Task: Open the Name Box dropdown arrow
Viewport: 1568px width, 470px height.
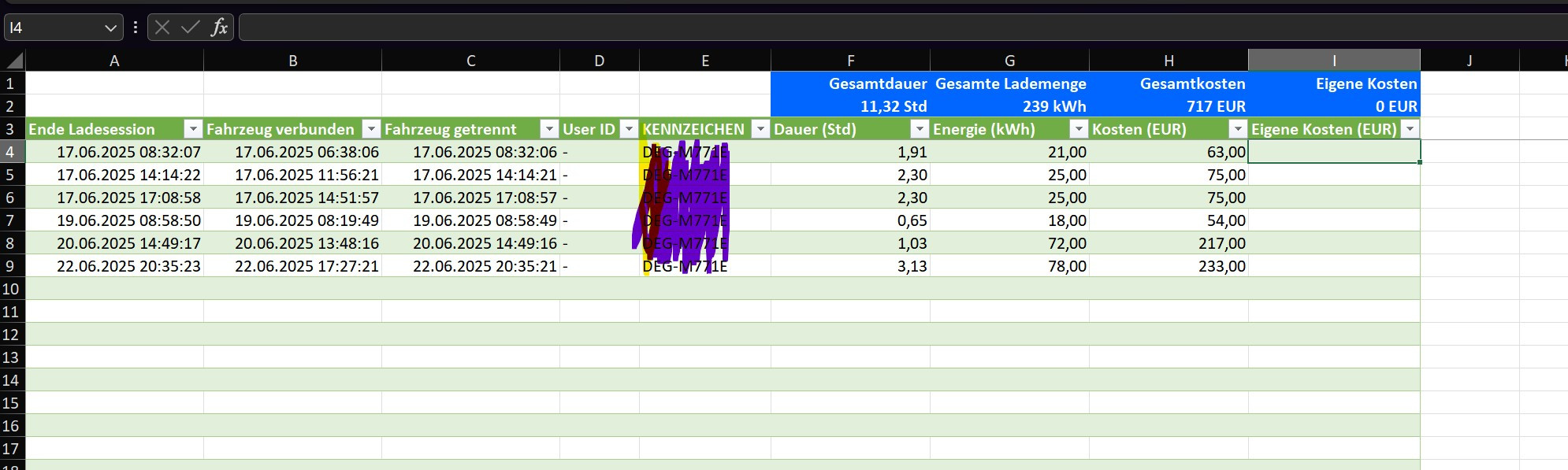Action: tap(110, 28)
